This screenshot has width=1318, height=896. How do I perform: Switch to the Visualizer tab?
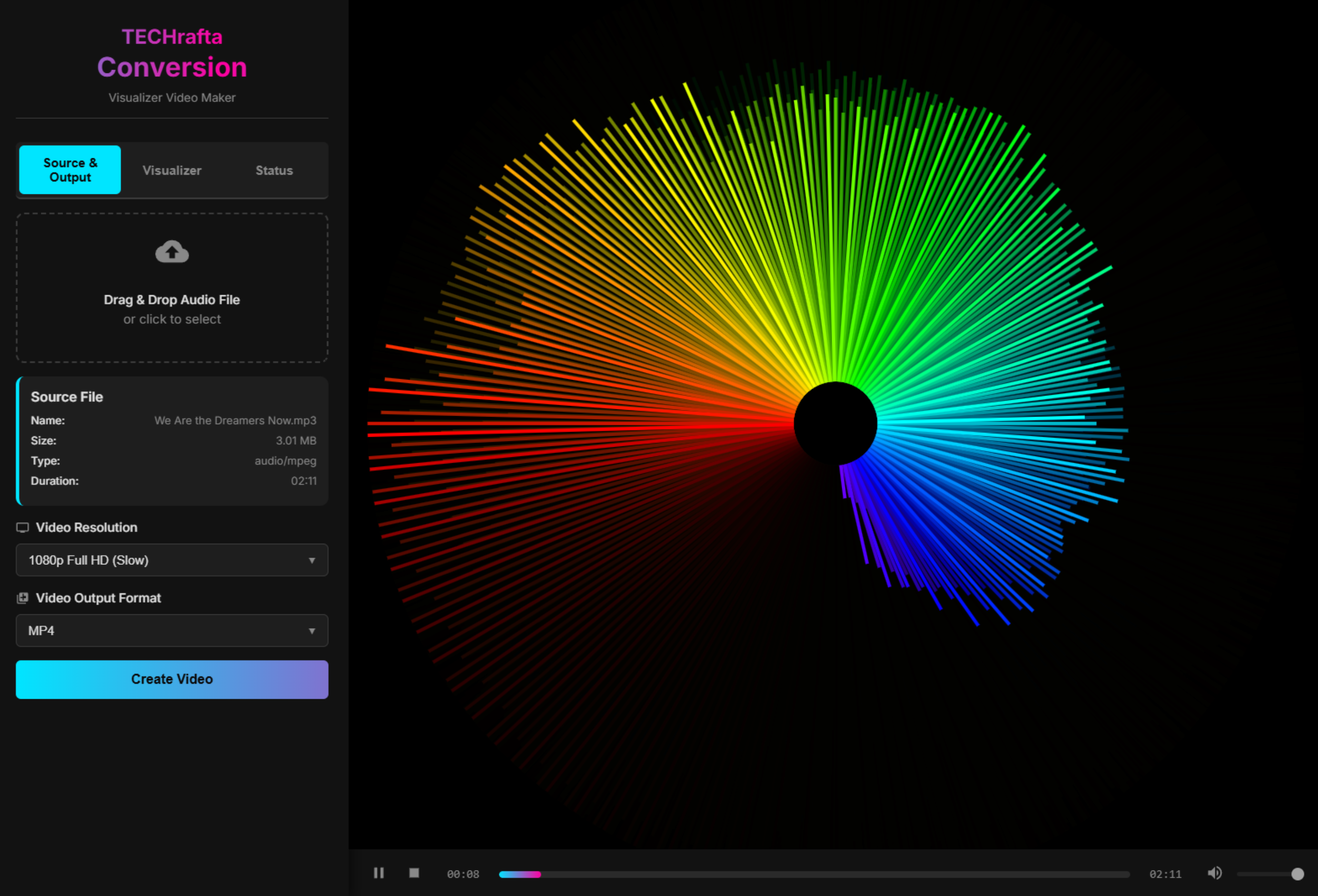pyautogui.click(x=171, y=170)
